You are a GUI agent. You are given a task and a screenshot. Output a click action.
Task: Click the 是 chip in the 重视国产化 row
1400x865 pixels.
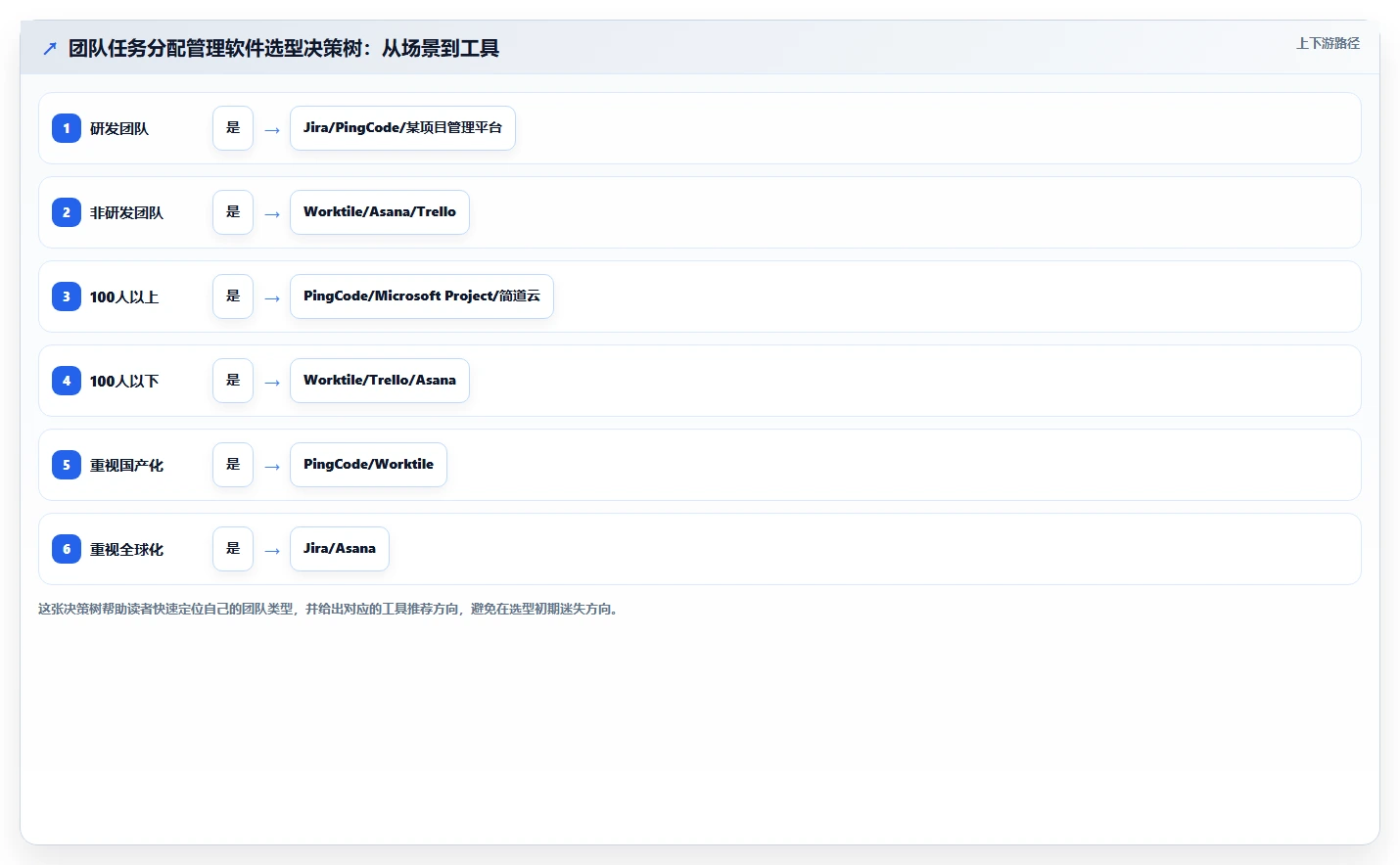[x=233, y=465]
